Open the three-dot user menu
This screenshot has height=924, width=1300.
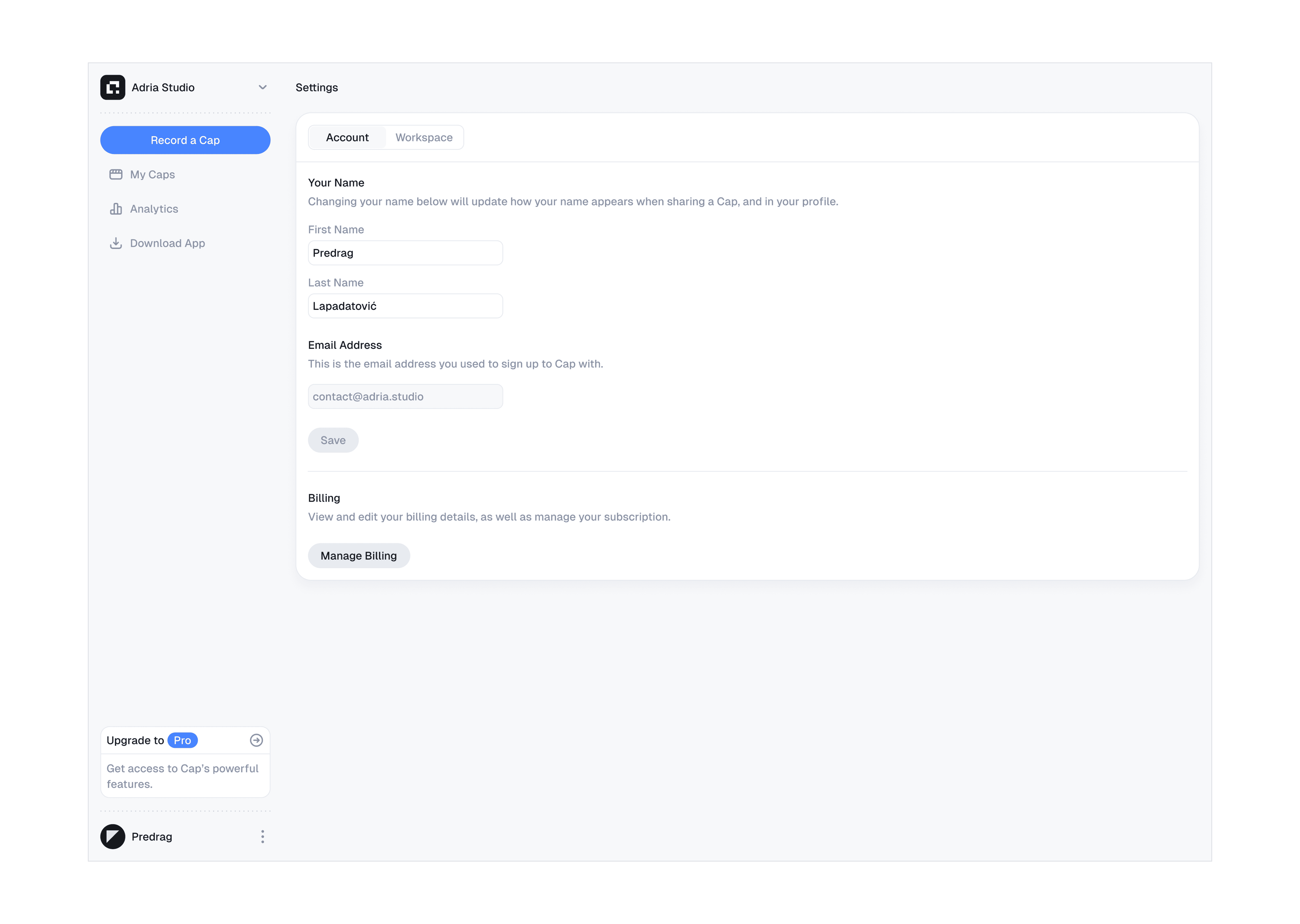point(262,836)
